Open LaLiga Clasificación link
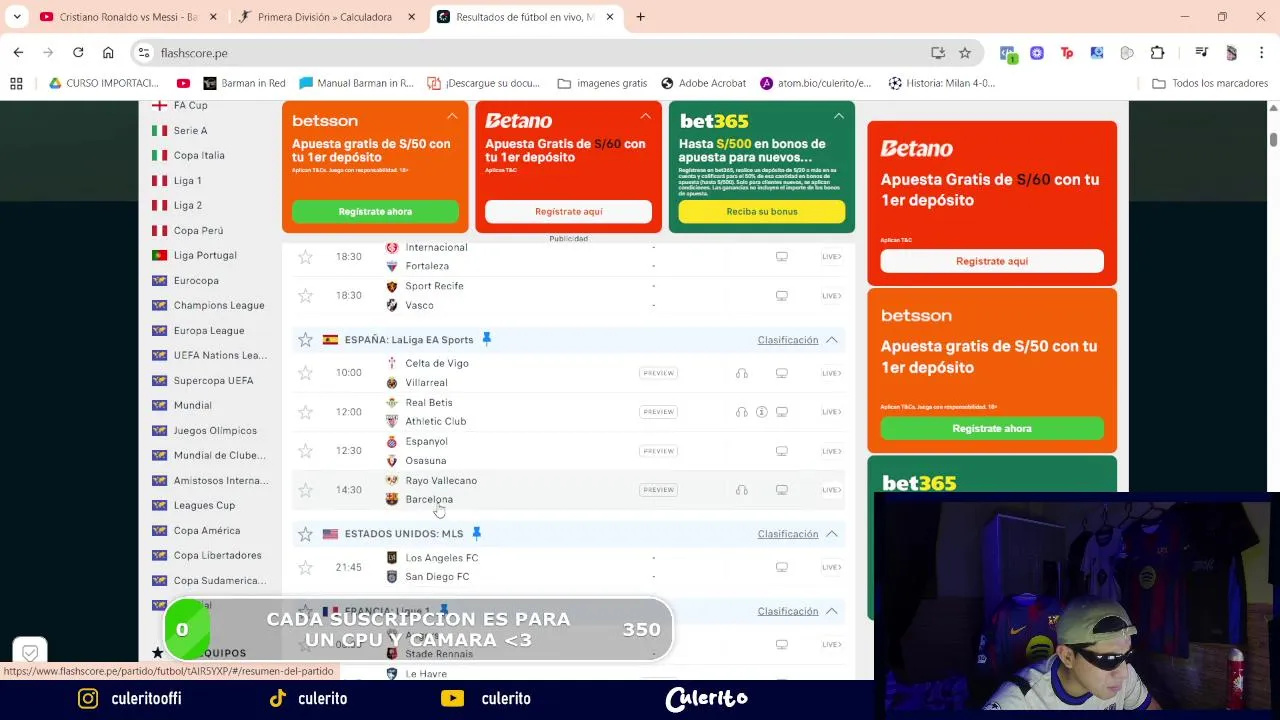This screenshot has height=720, width=1280. click(788, 340)
